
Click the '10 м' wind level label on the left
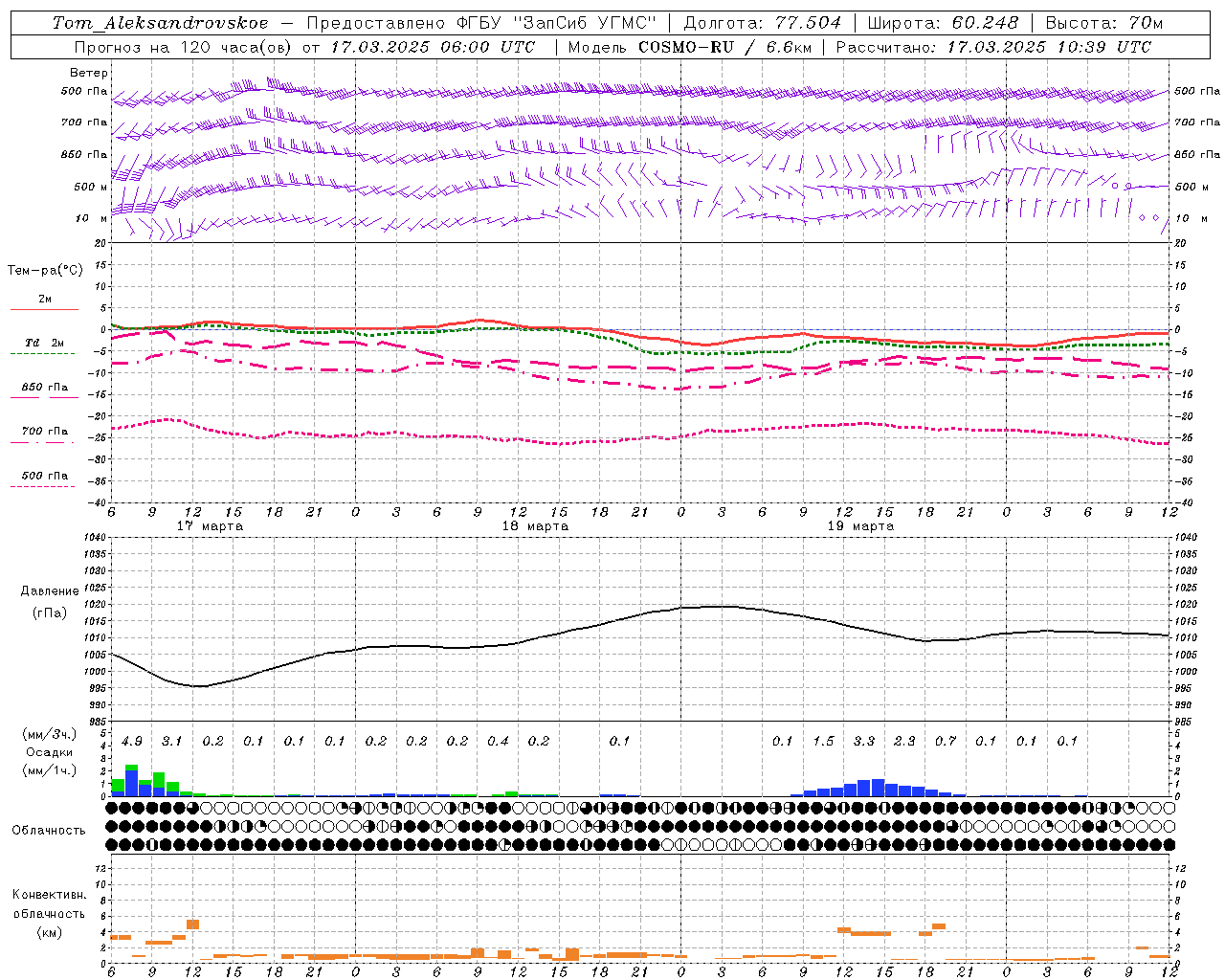pyautogui.click(x=92, y=218)
